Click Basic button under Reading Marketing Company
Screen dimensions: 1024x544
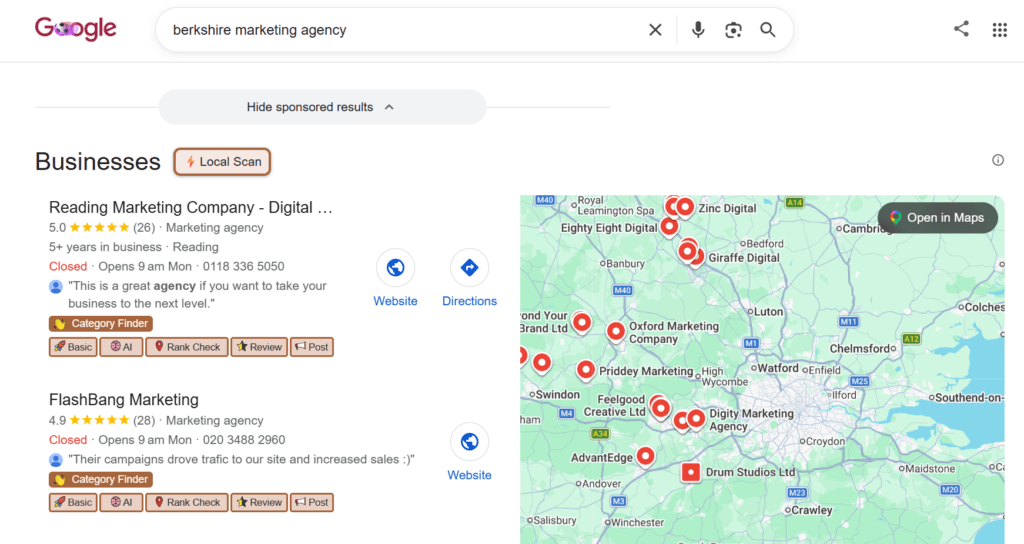[73, 347]
